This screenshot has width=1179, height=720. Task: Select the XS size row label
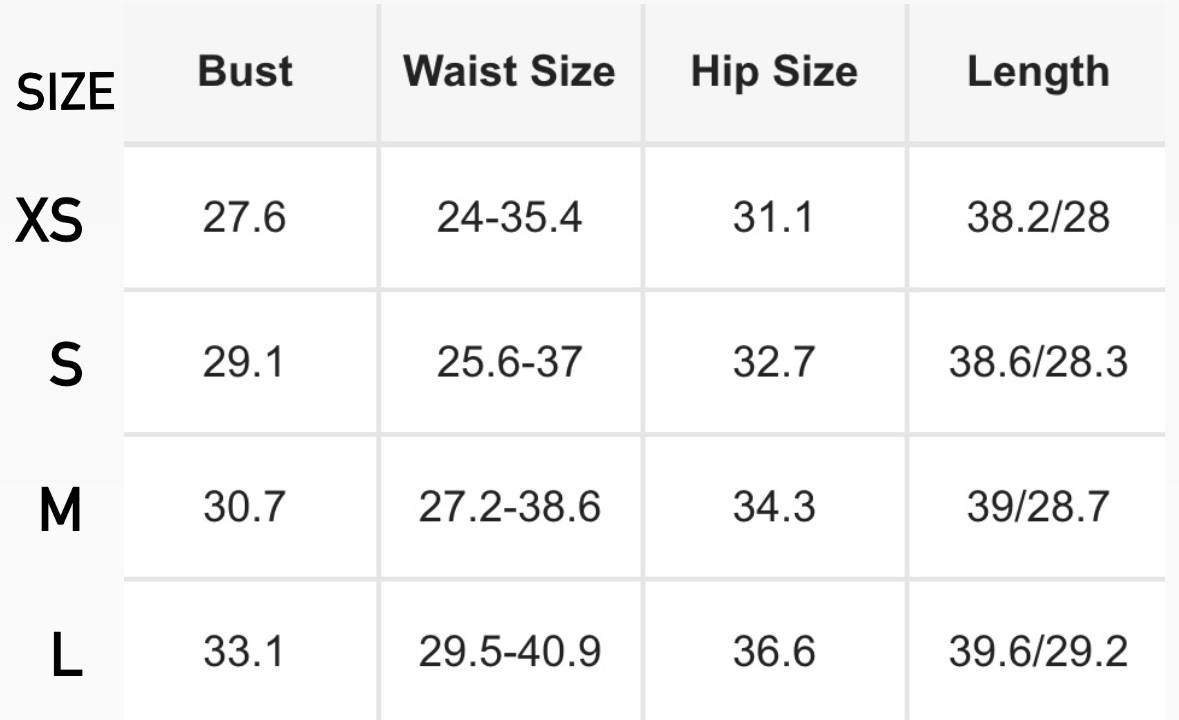pyautogui.click(x=50, y=221)
